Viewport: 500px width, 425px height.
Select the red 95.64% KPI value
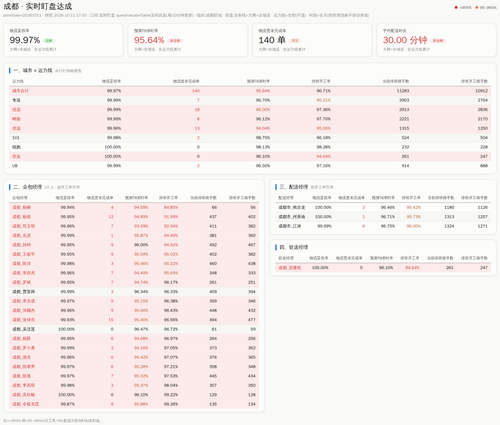coord(149,40)
